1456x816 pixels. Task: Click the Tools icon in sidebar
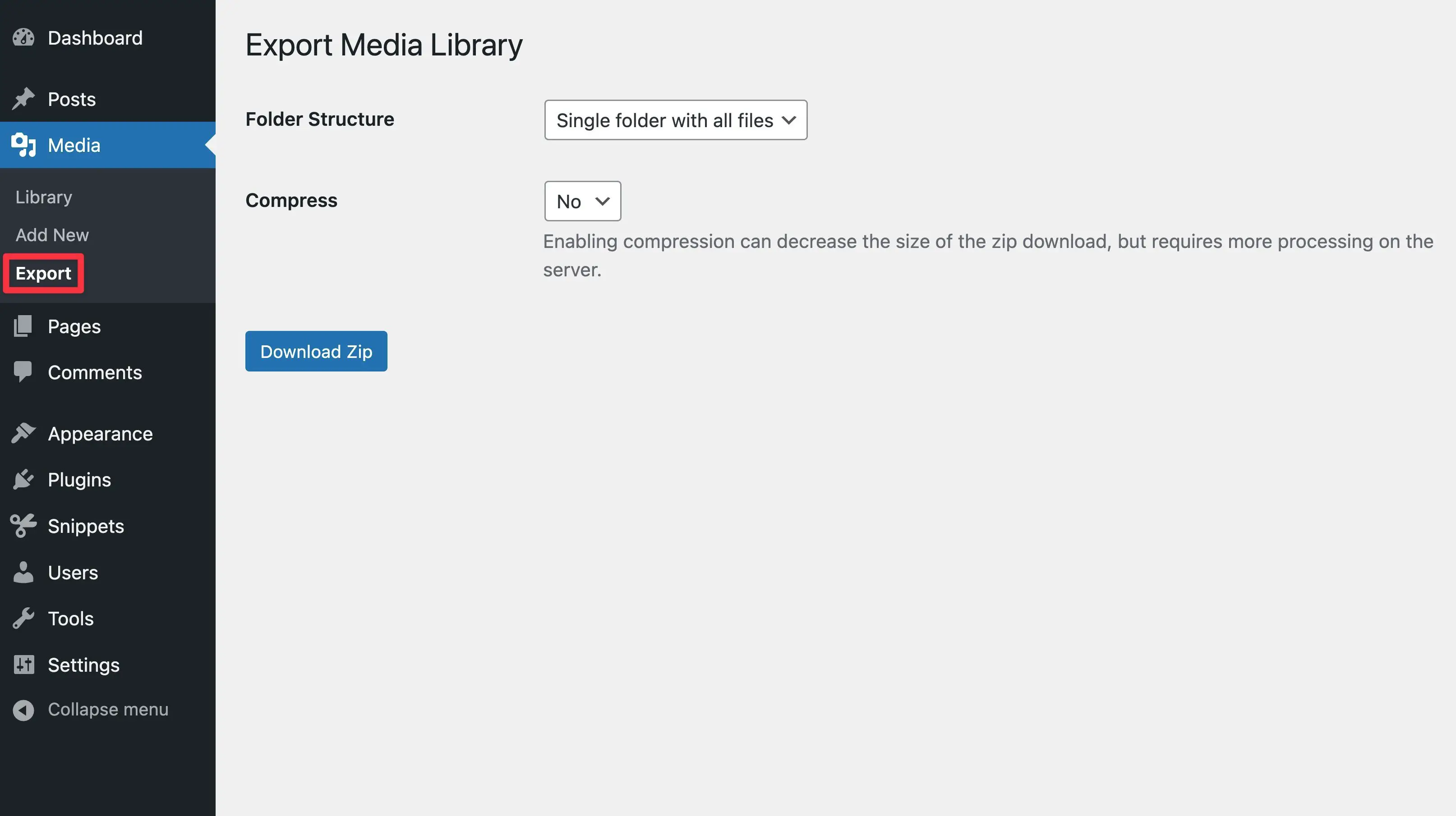[24, 618]
